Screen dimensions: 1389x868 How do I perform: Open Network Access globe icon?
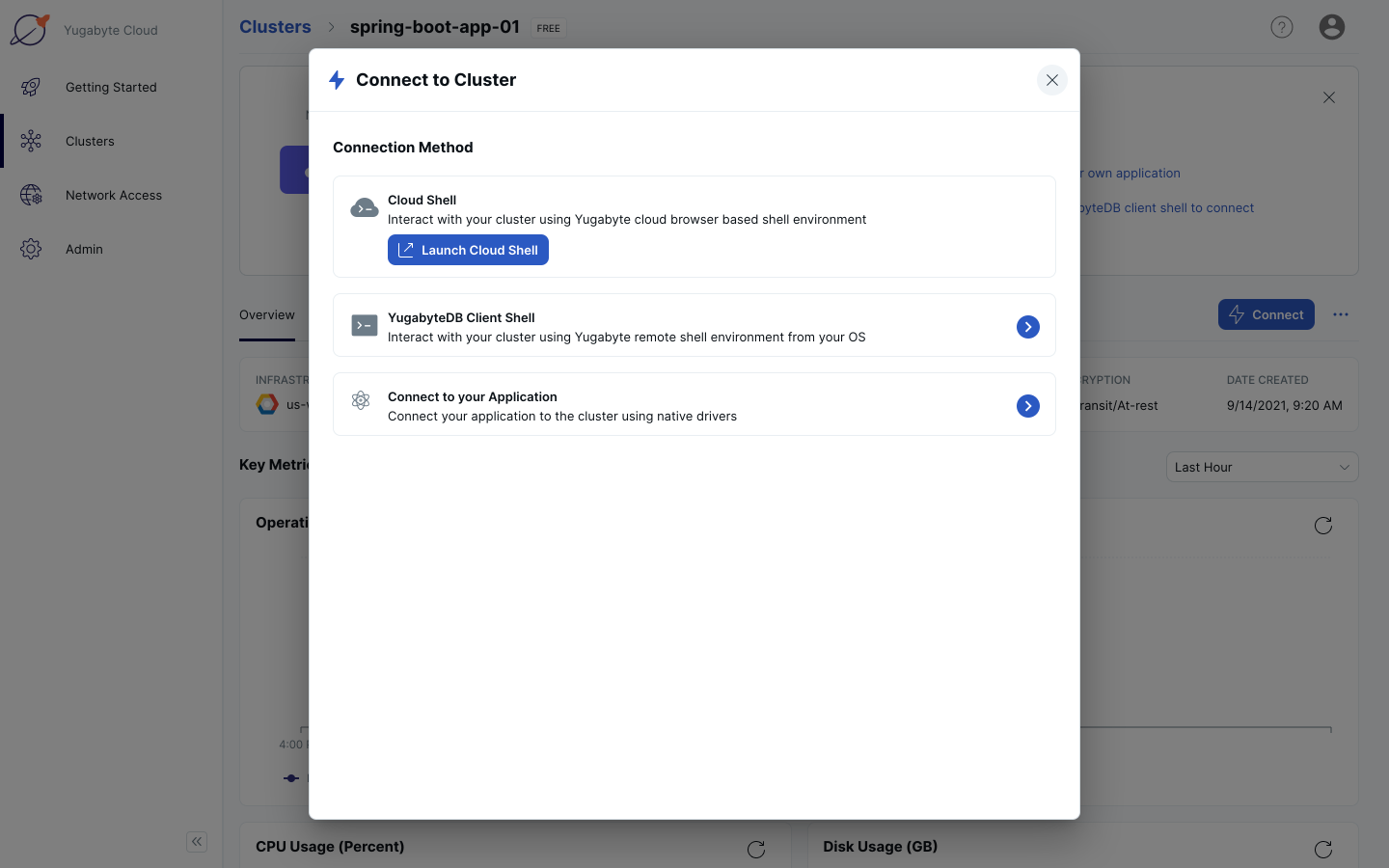pos(31,195)
